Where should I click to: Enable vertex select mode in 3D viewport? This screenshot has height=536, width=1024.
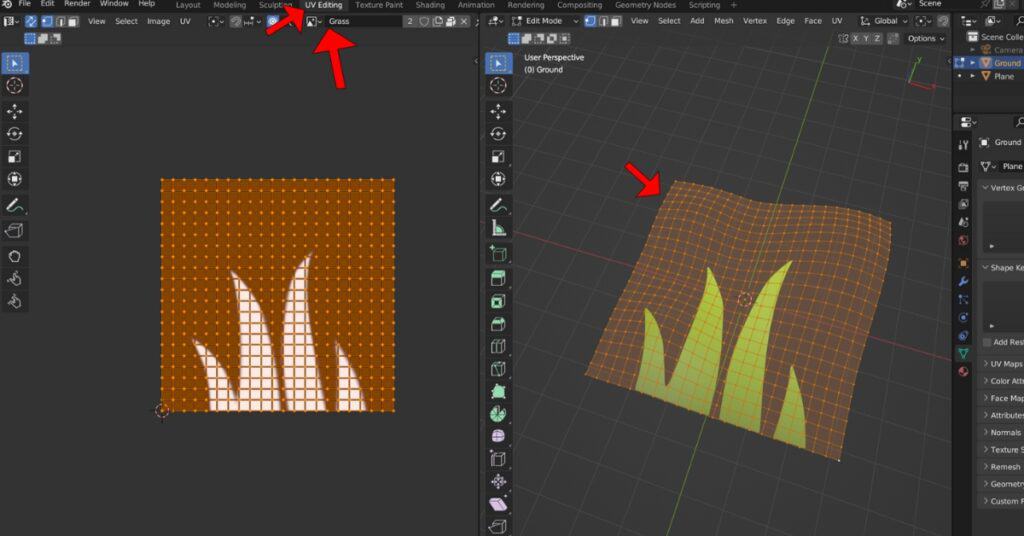(x=590, y=21)
